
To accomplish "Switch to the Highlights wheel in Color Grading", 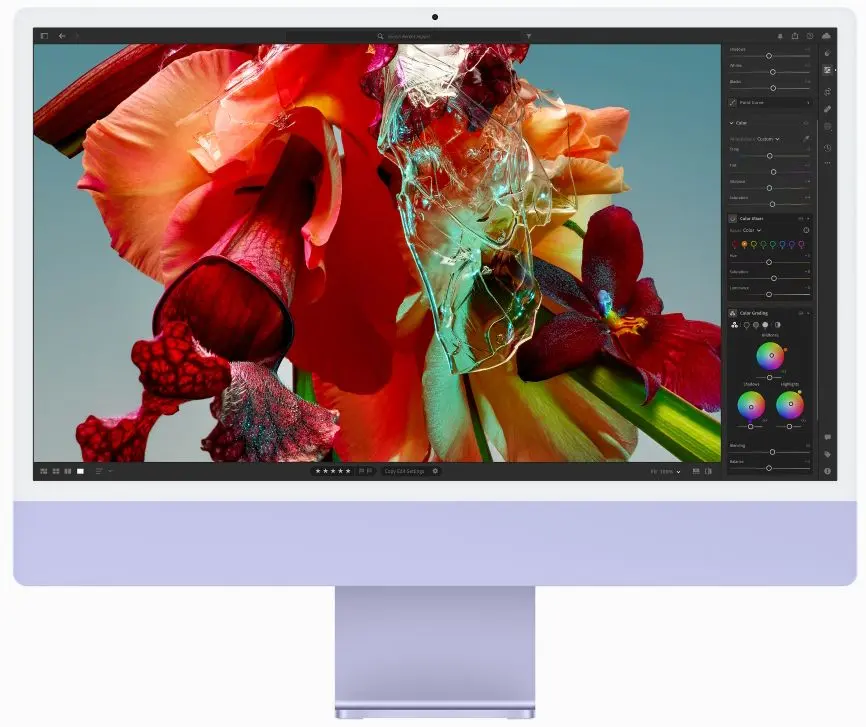I will [765, 325].
